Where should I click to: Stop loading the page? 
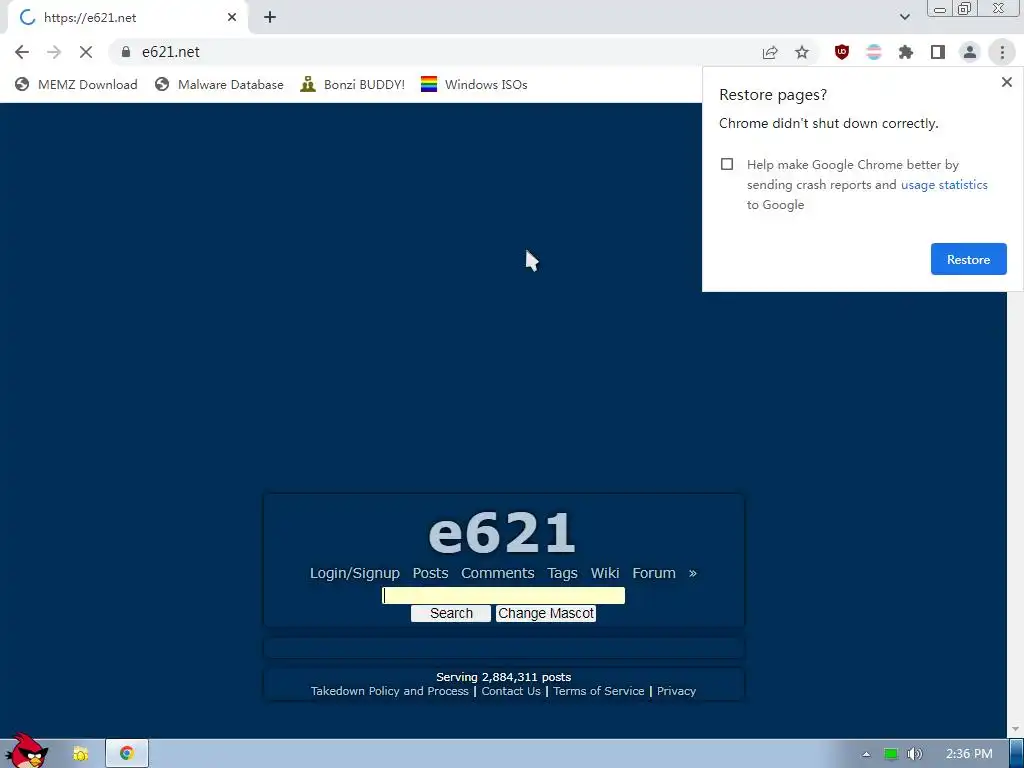86,52
